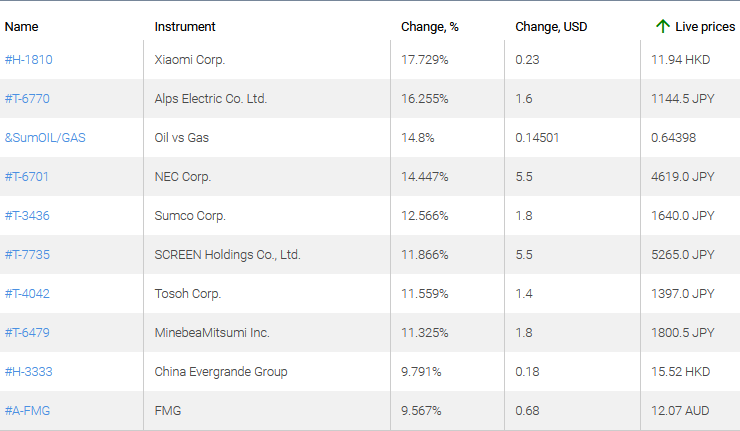The image size is (740, 431).
Task: Open the #H-3333 Evergrande link
Action: pyautogui.click(x=28, y=372)
